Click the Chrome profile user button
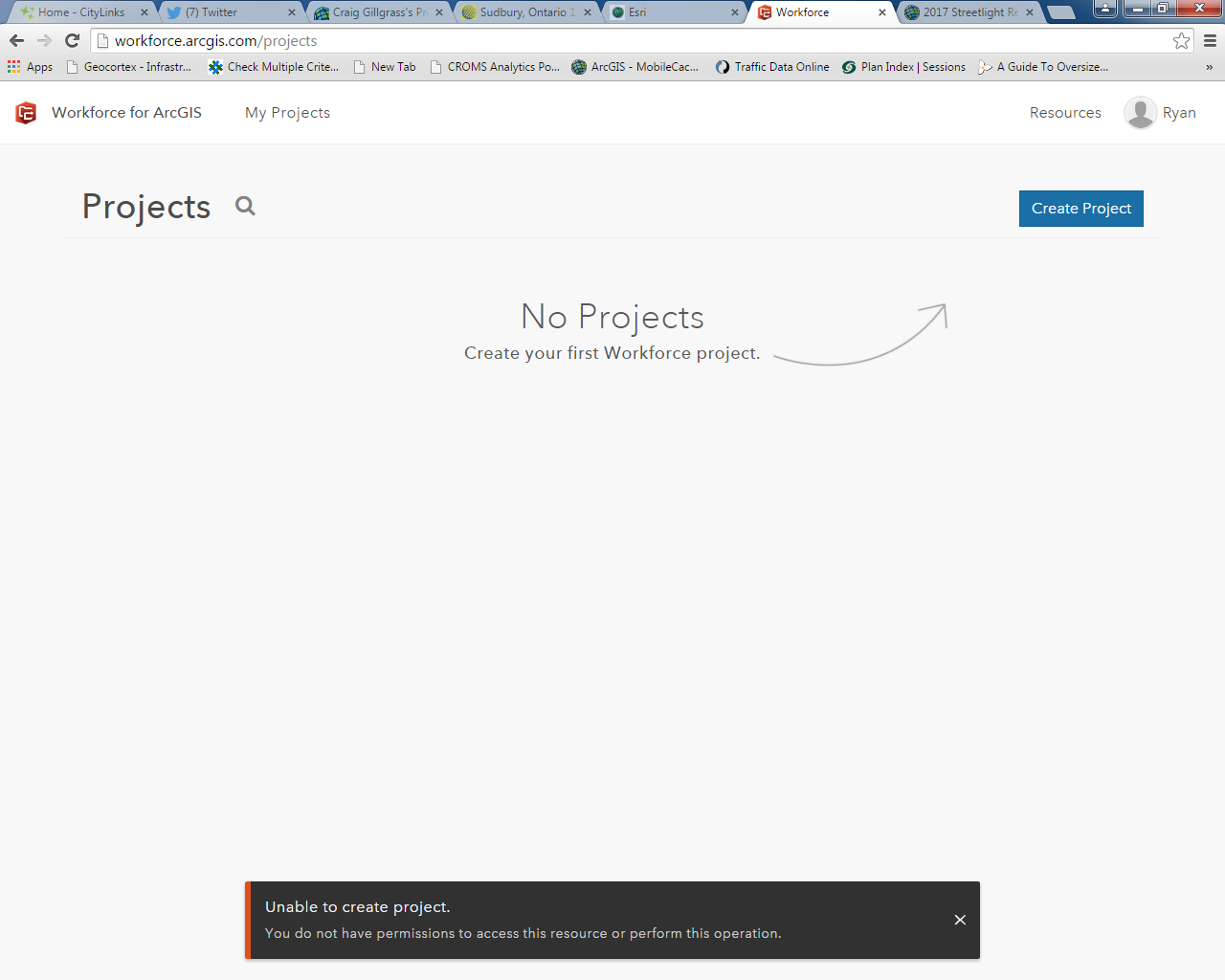The height and width of the screenshot is (980, 1225). click(x=1105, y=9)
